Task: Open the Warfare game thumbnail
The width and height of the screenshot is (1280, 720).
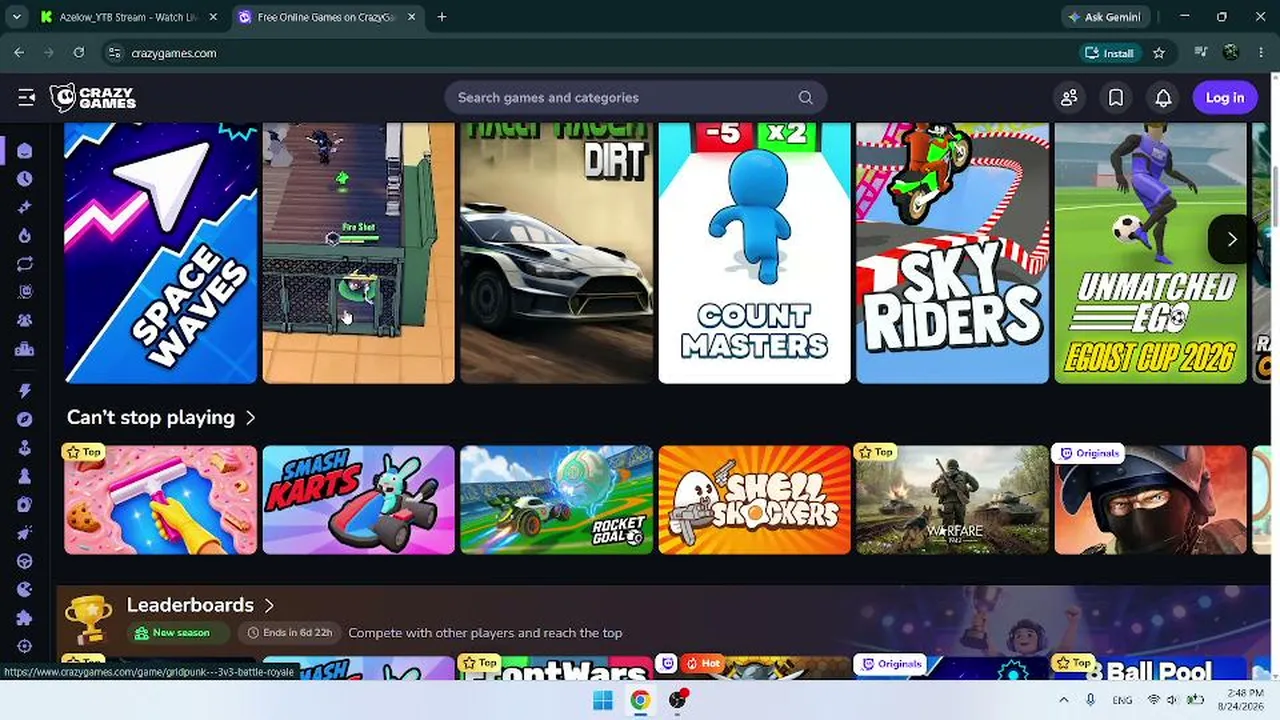Action: coord(953,500)
